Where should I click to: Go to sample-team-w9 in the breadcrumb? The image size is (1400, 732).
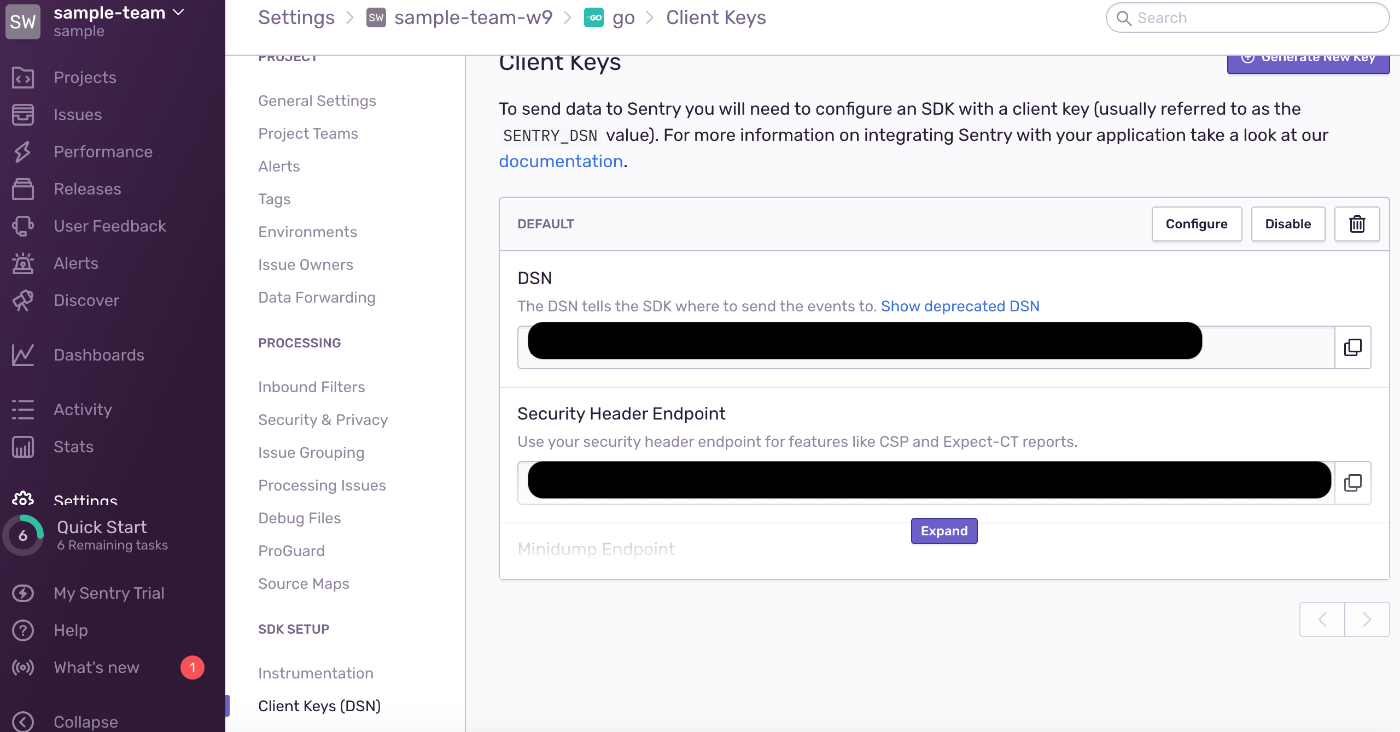coord(473,18)
